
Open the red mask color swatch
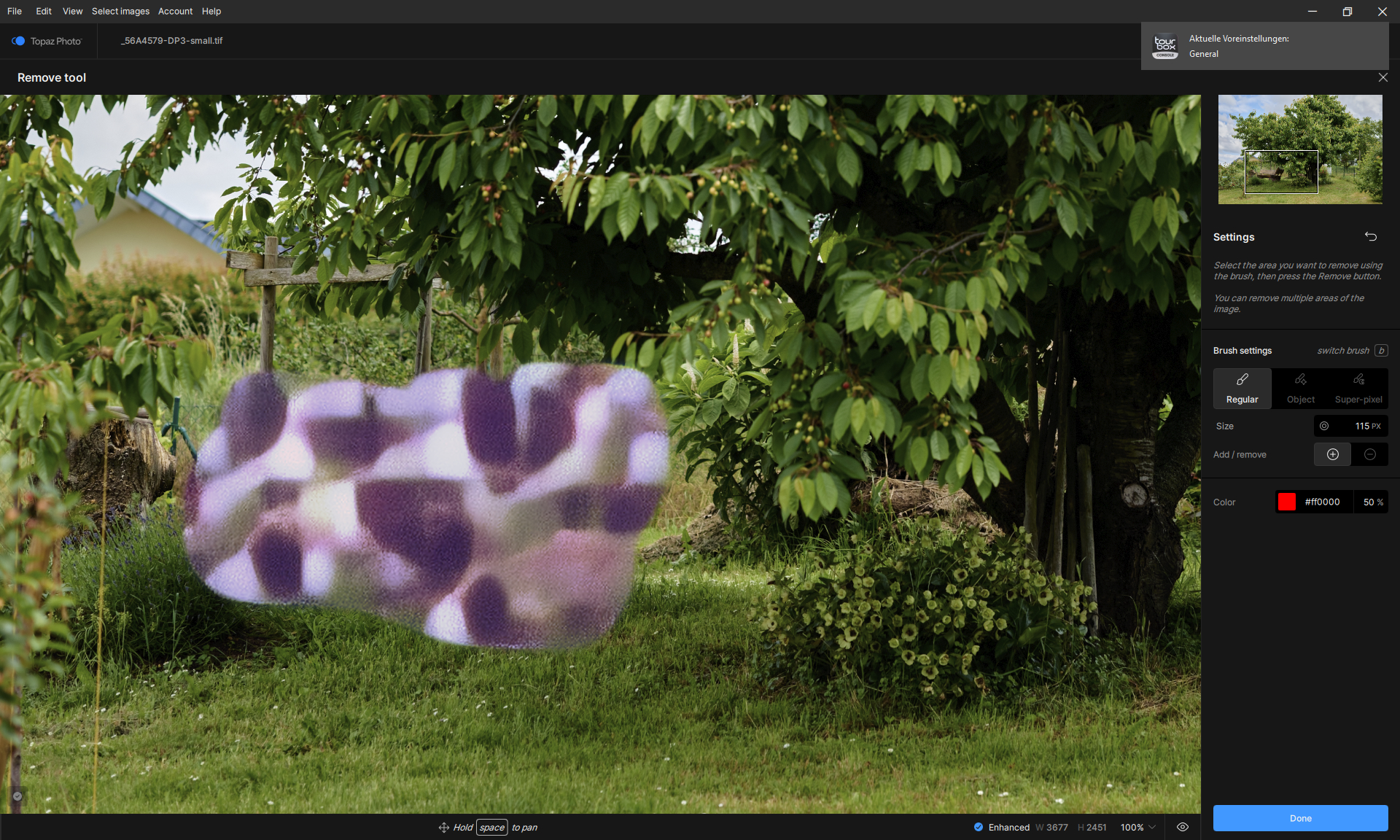pyautogui.click(x=1287, y=502)
